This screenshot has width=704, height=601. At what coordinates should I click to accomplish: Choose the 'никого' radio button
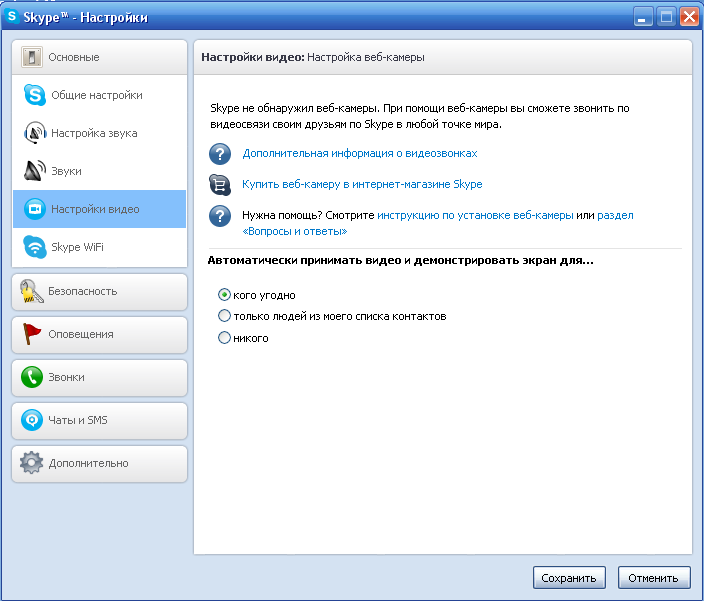pos(224,338)
